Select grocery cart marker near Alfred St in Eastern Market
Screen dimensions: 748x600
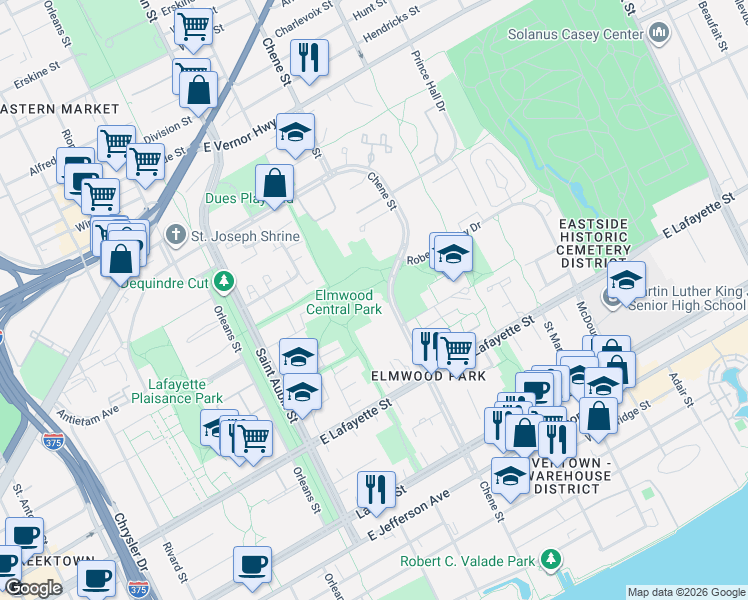tap(116, 144)
